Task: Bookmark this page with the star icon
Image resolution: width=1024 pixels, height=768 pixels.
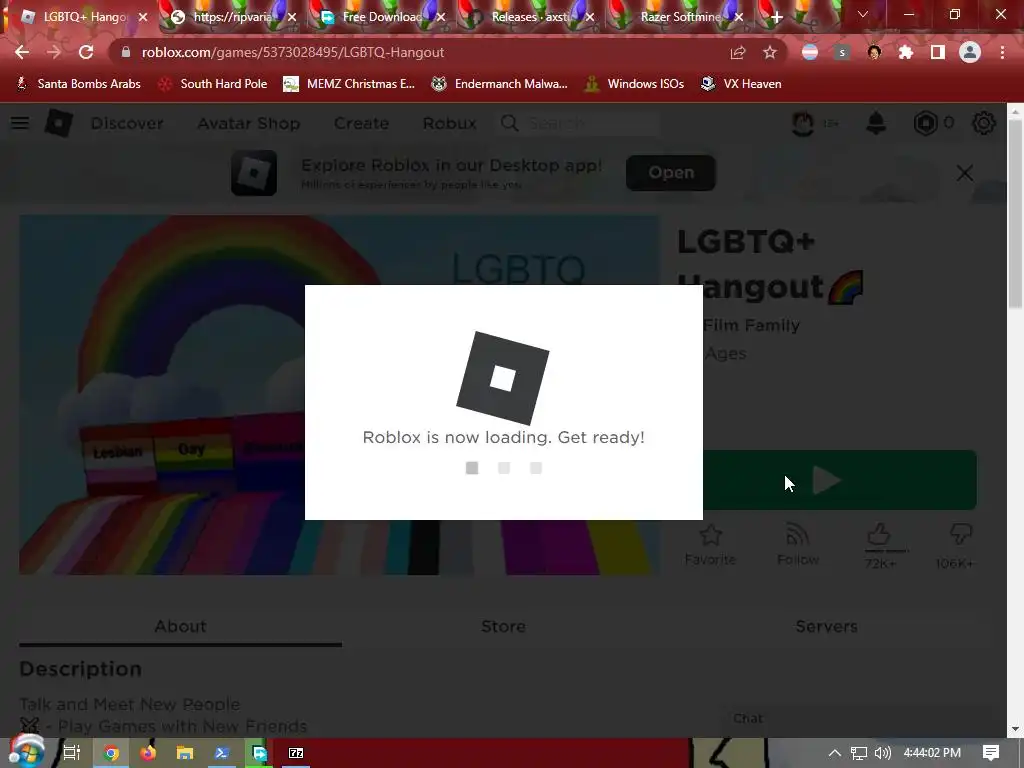Action: 770,52
